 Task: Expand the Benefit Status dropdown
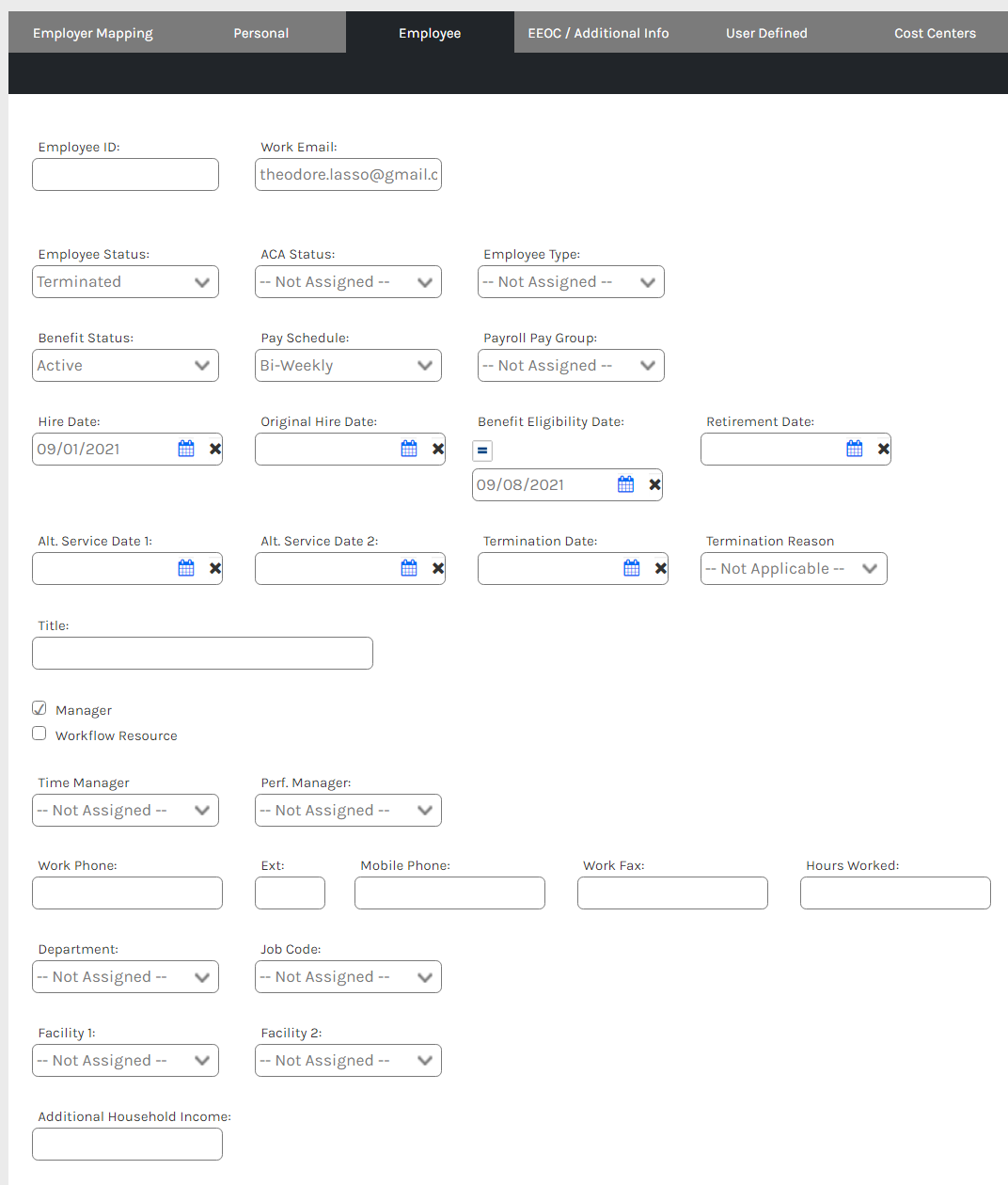point(125,366)
